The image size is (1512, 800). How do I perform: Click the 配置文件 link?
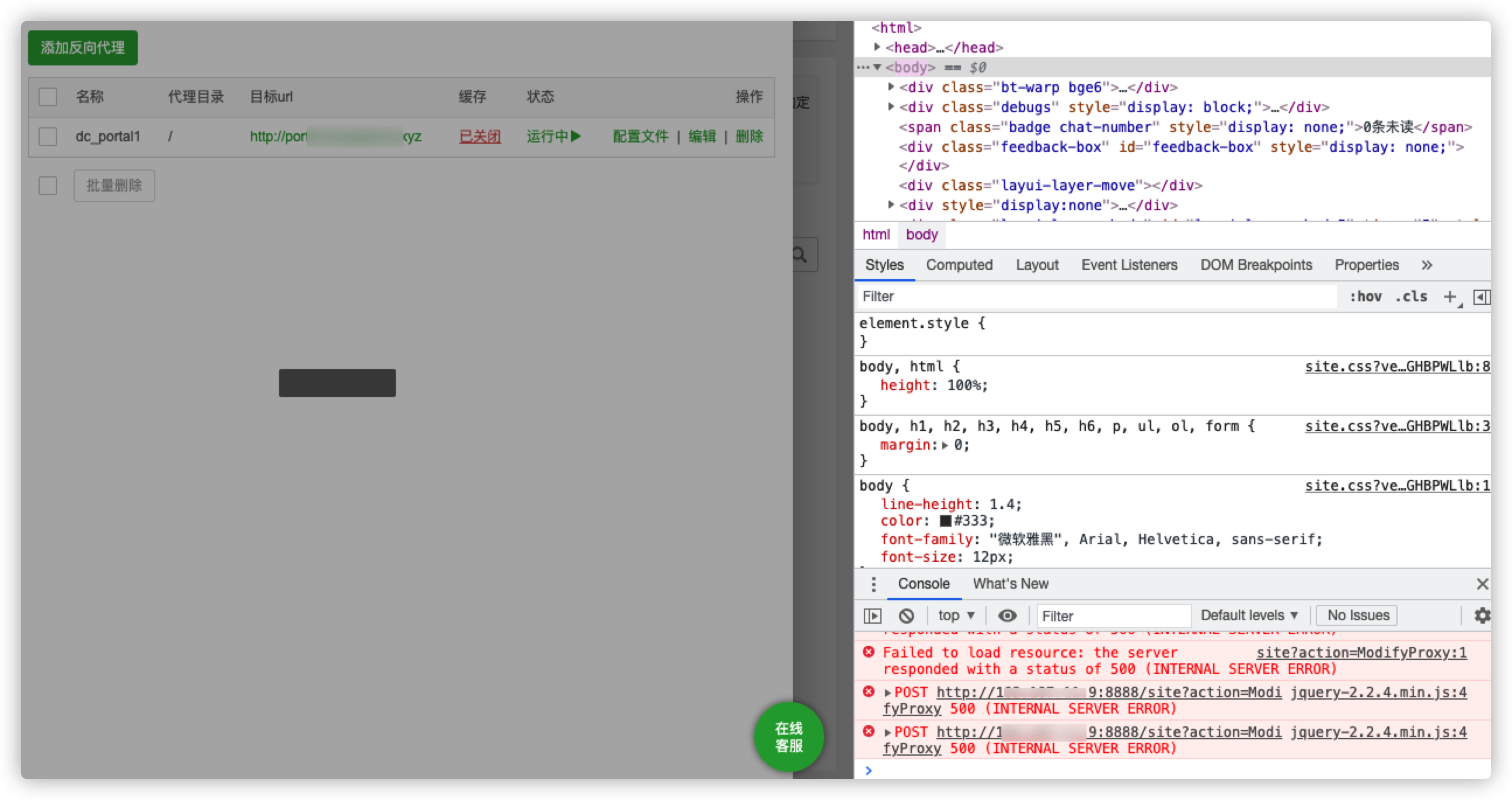tap(640, 137)
